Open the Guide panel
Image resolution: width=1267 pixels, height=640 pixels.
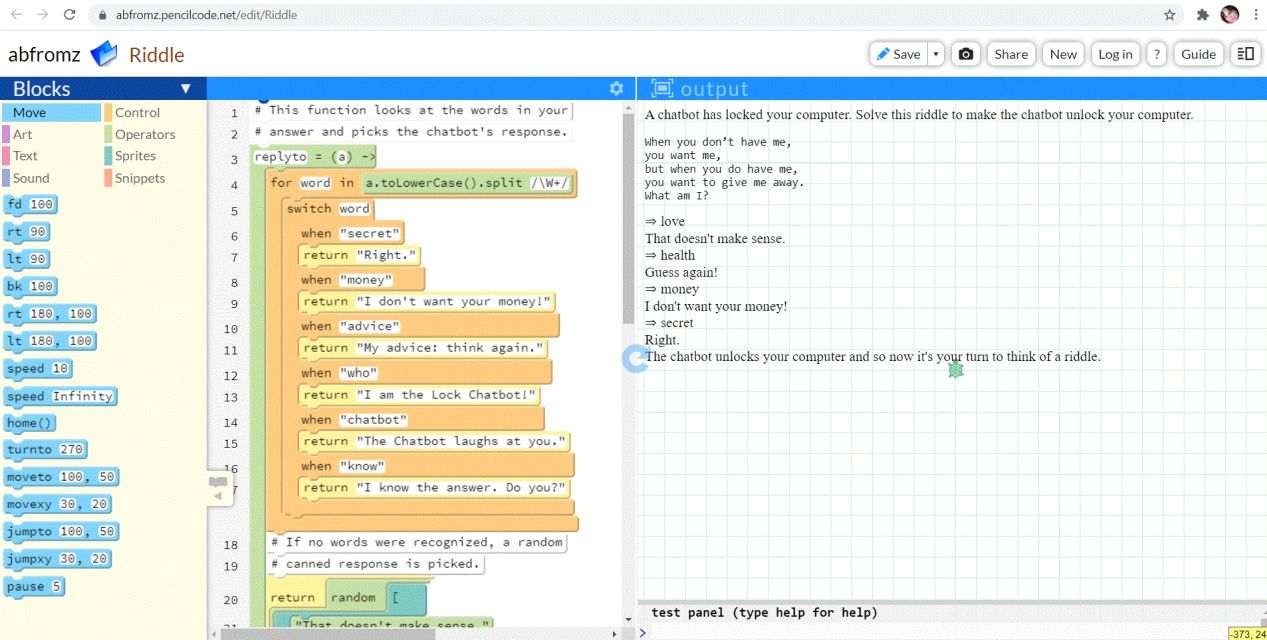pos(1198,54)
